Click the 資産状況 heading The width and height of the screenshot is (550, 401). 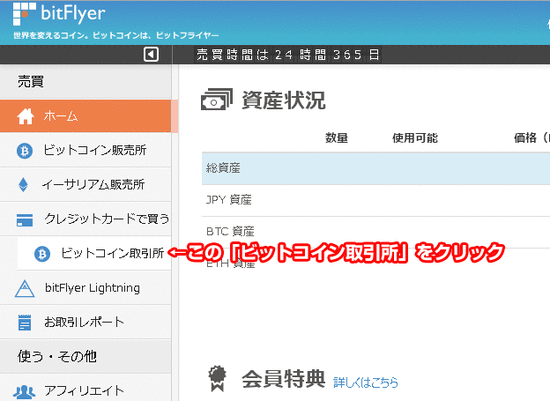click(x=283, y=100)
